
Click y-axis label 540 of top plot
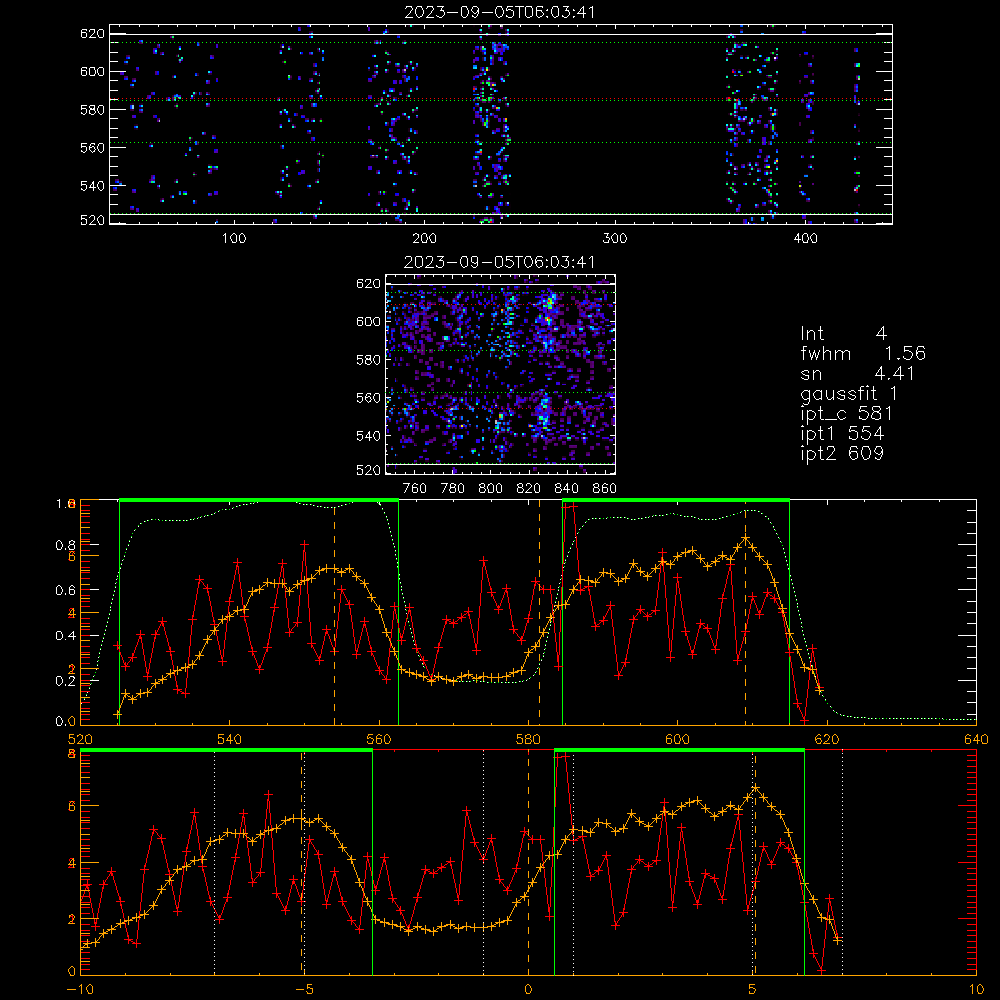(92, 186)
